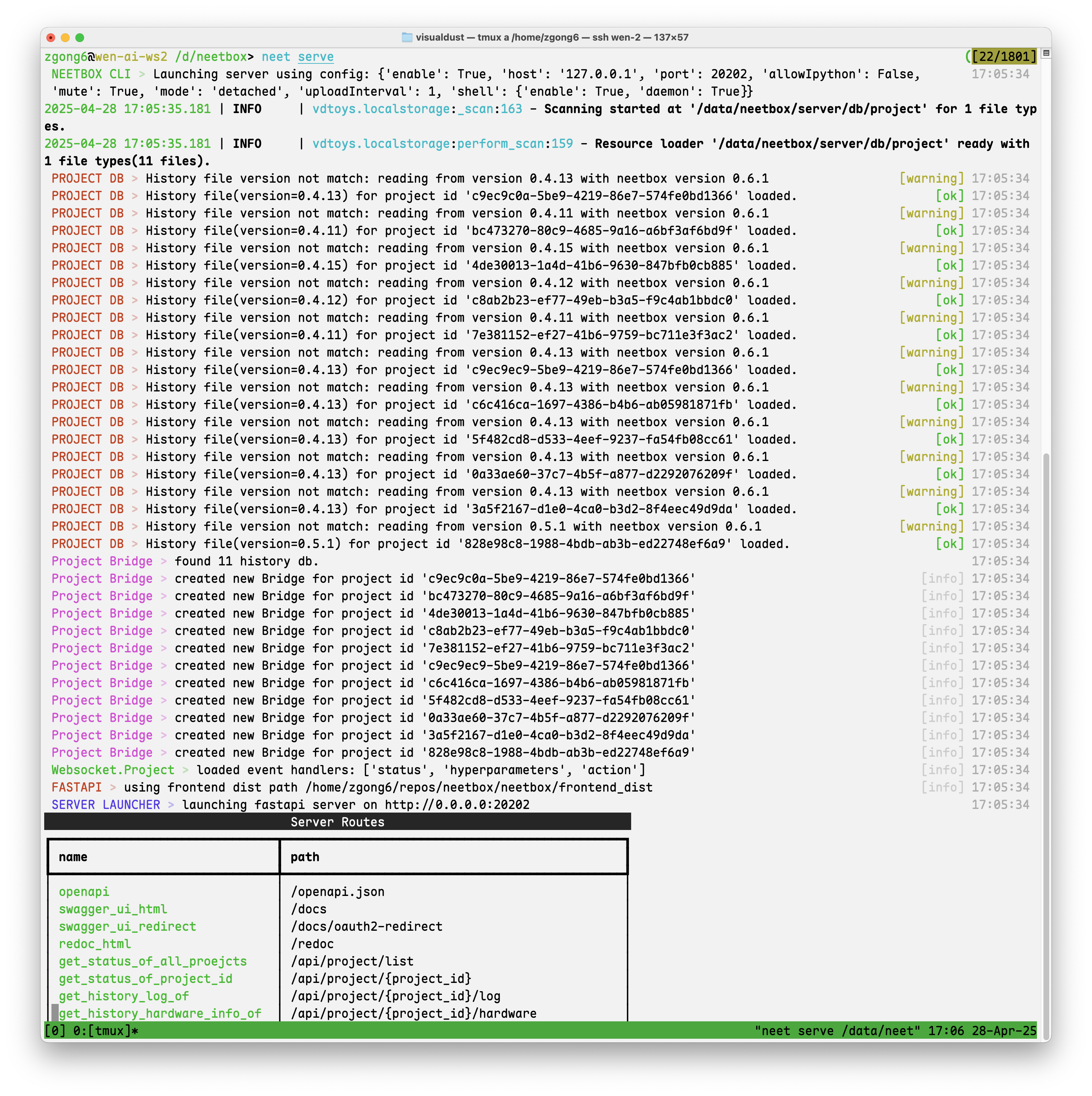
Task: Click the underlined serve command text
Action: click(x=315, y=57)
